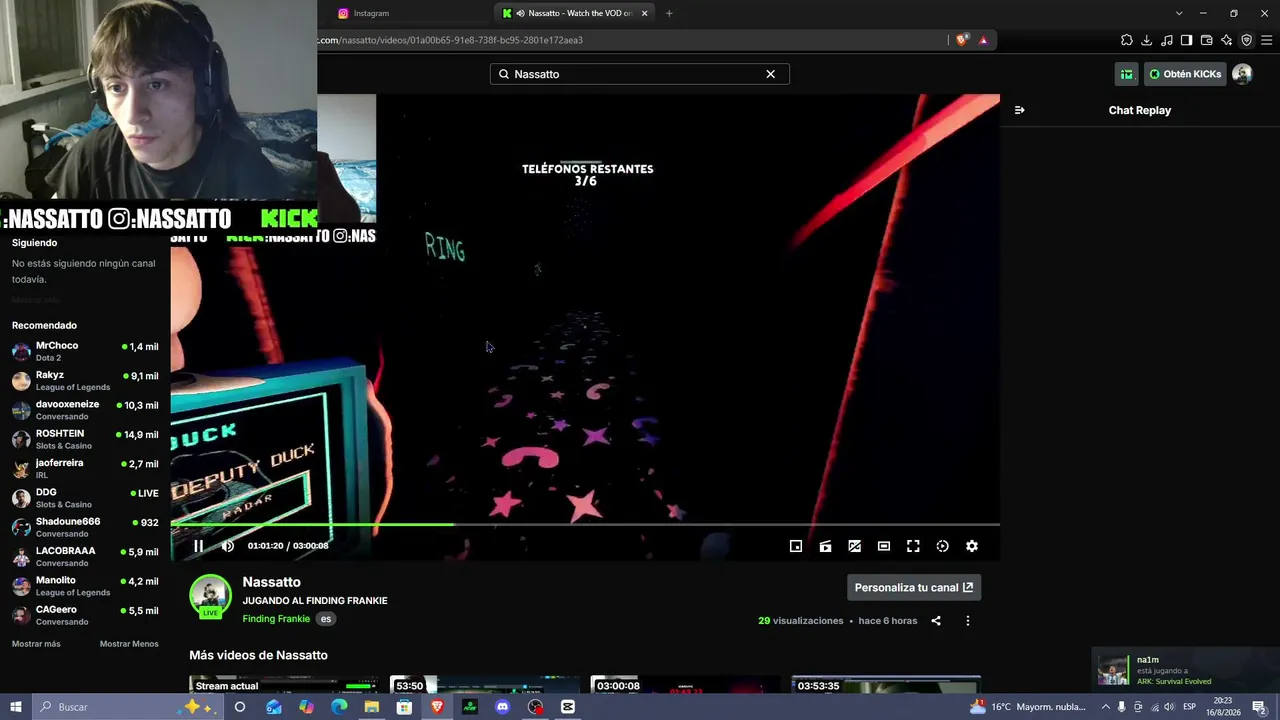The height and width of the screenshot is (720, 1280).
Task: Open playback speed control
Action: pyautogui.click(x=942, y=546)
